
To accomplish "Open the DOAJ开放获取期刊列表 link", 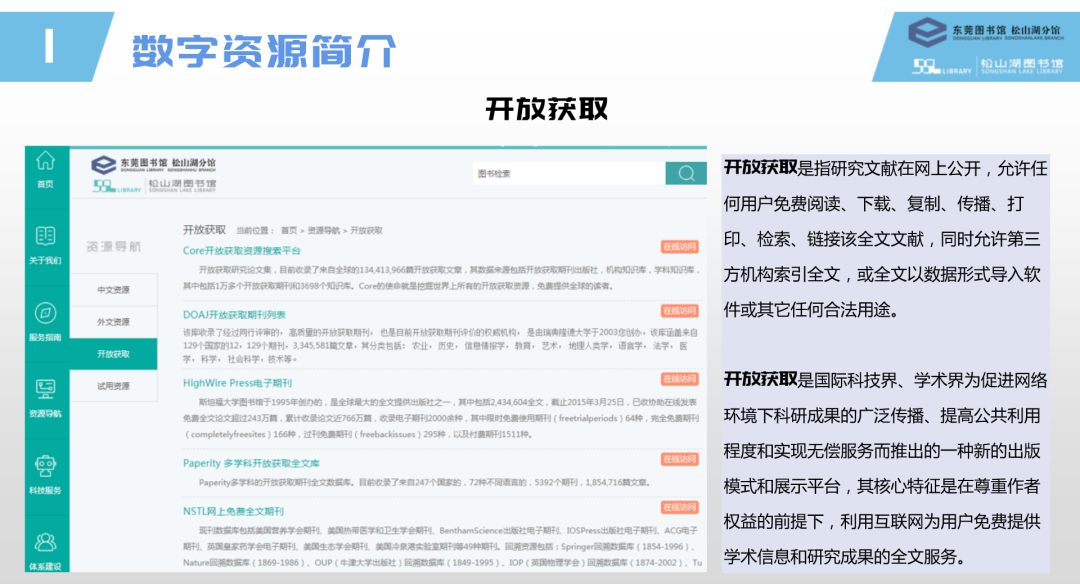I will tap(234, 314).
